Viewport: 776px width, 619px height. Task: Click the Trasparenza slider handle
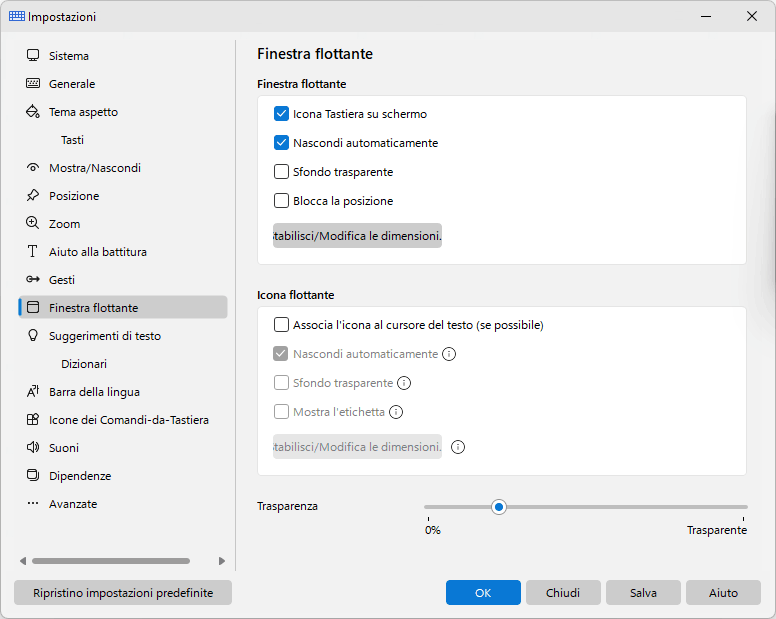[x=499, y=507]
